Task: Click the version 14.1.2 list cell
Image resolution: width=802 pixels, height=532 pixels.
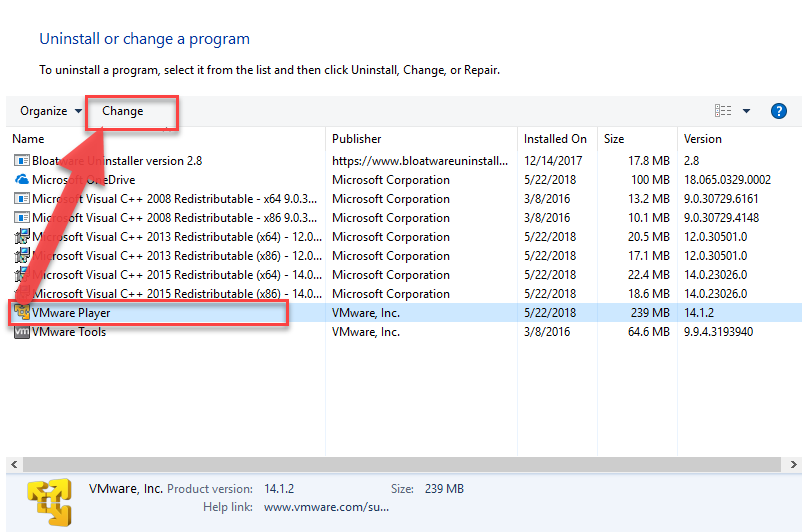Action: point(699,313)
